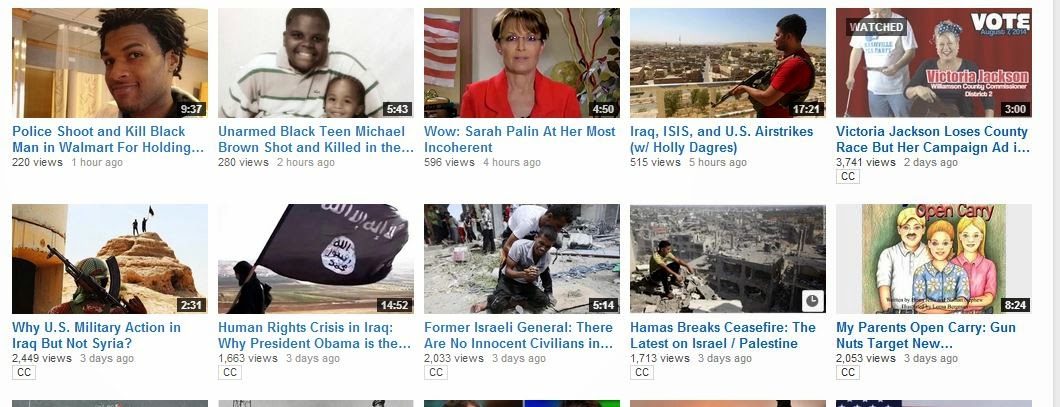Click the Open Carry cartoon book thumbnail

point(934,259)
